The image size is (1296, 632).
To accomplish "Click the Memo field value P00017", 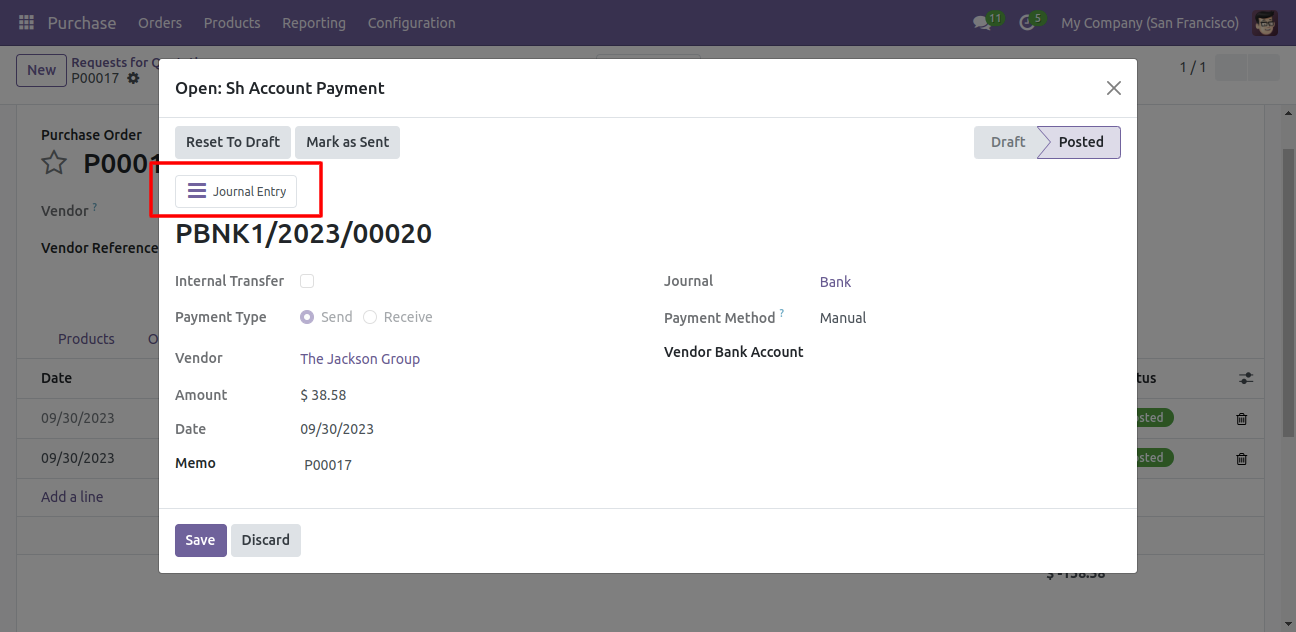I will 328,465.
